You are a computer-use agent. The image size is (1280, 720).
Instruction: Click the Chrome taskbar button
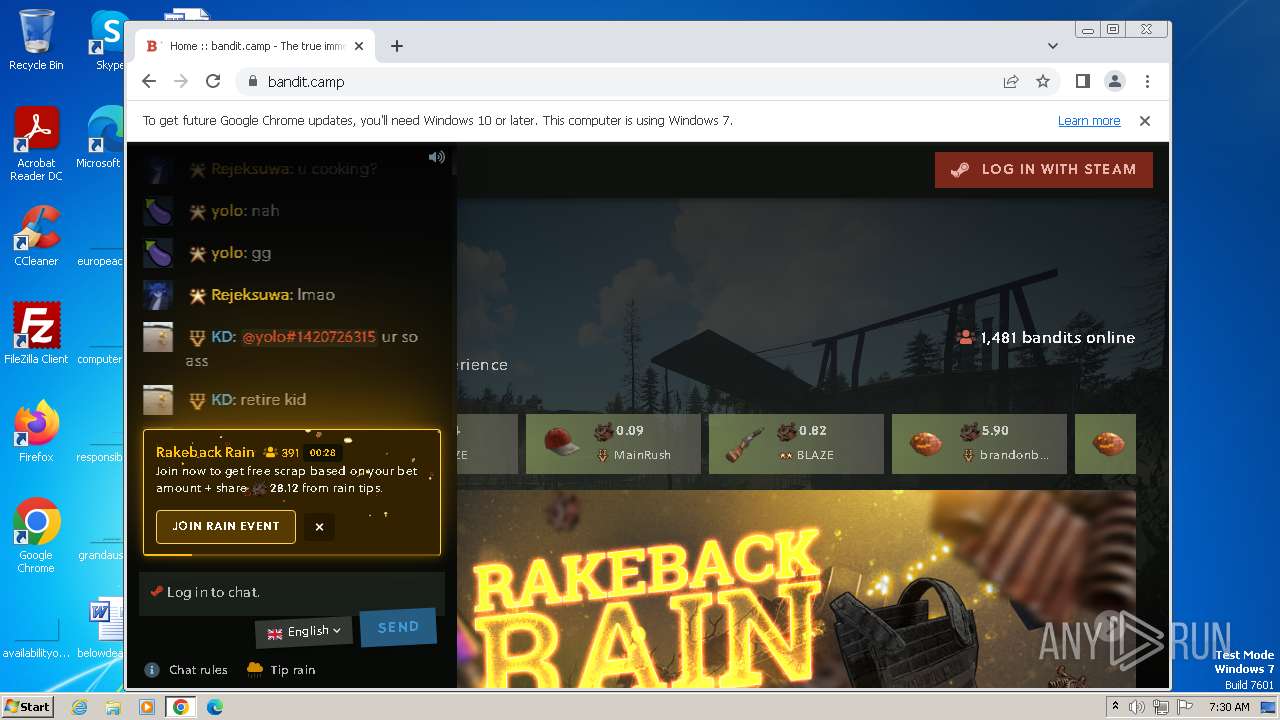[181, 707]
